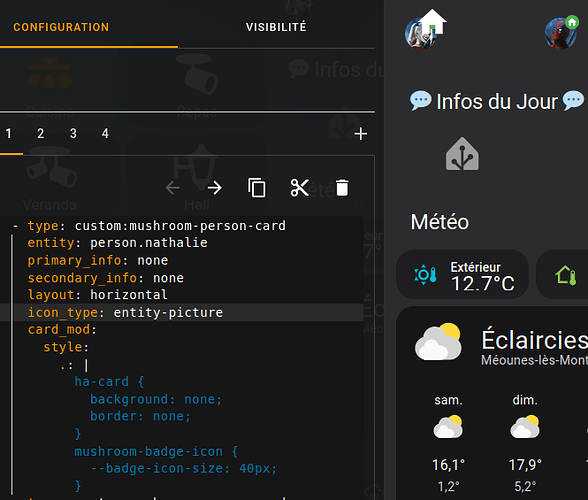Screen dimensions: 588x500
Task: Click the Deadpool person avatar
Action: point(561,33)
